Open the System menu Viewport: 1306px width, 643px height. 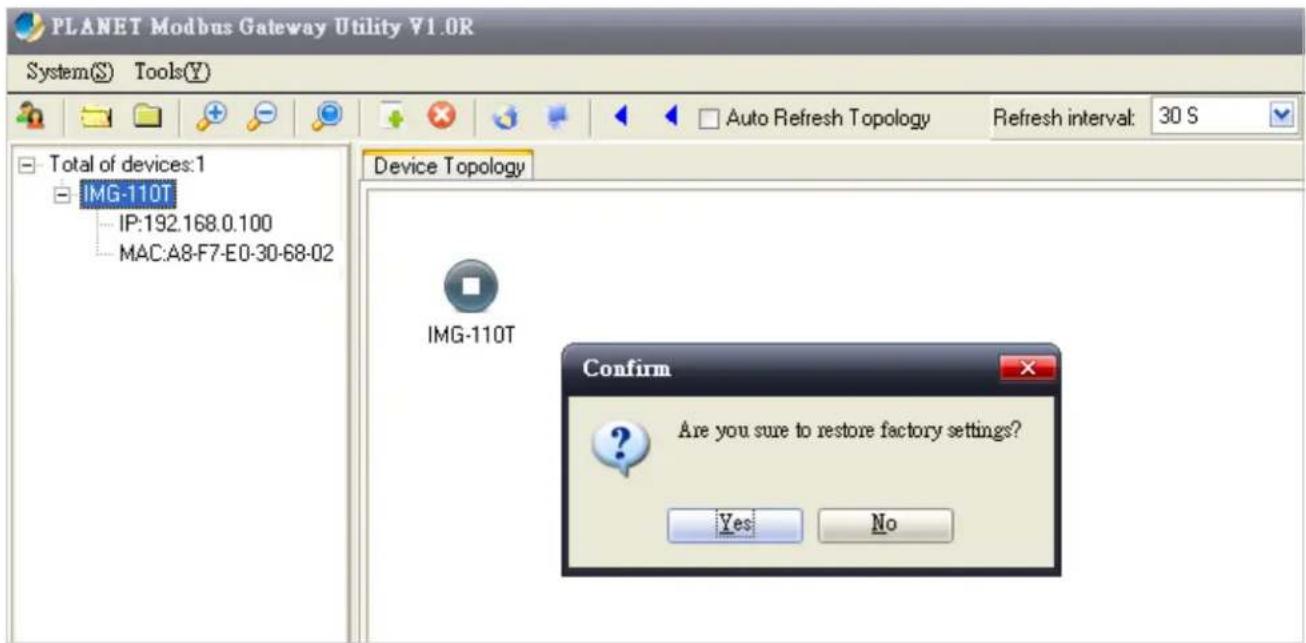[x=70, y=72]
